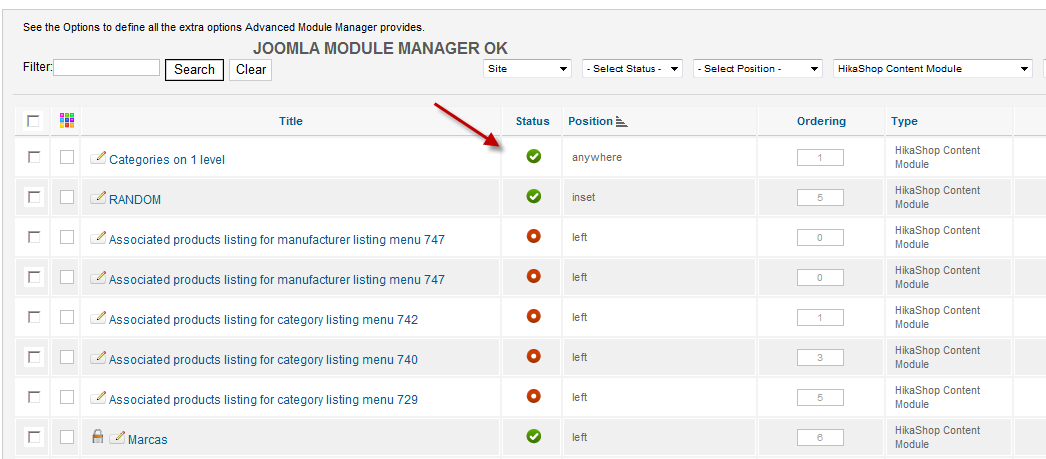Click the edit pencil icon beside RANDOM
Image resolution: width=1046 pixels, height=459 pixels.
click(98, 198)
